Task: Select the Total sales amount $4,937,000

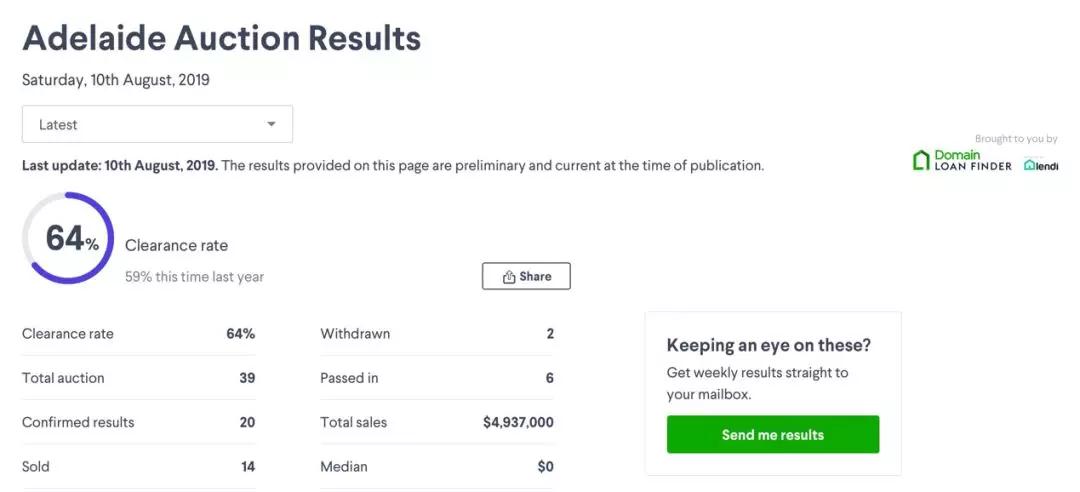Action: 518,422
